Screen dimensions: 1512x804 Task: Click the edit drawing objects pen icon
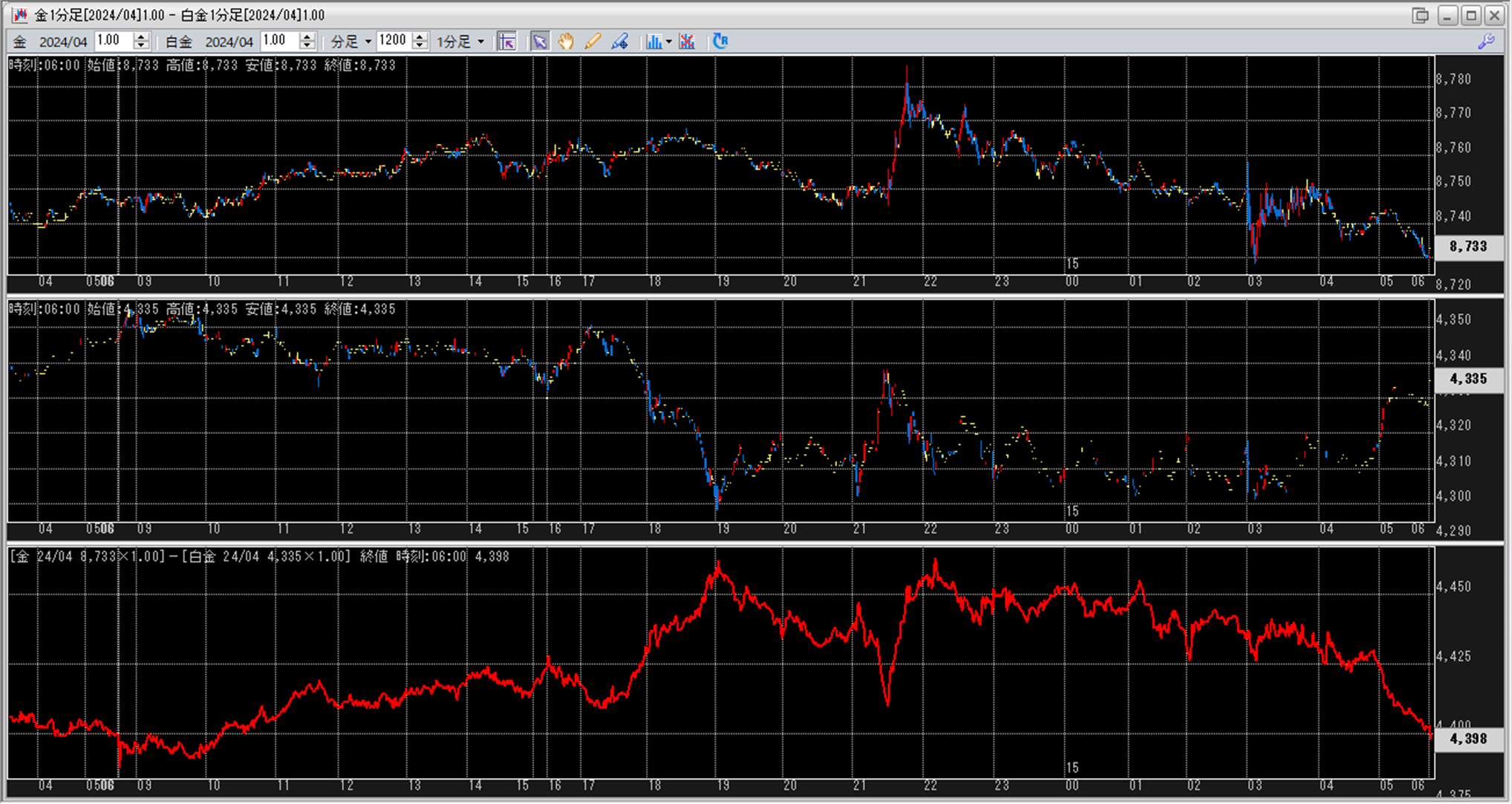pos(619,42)
